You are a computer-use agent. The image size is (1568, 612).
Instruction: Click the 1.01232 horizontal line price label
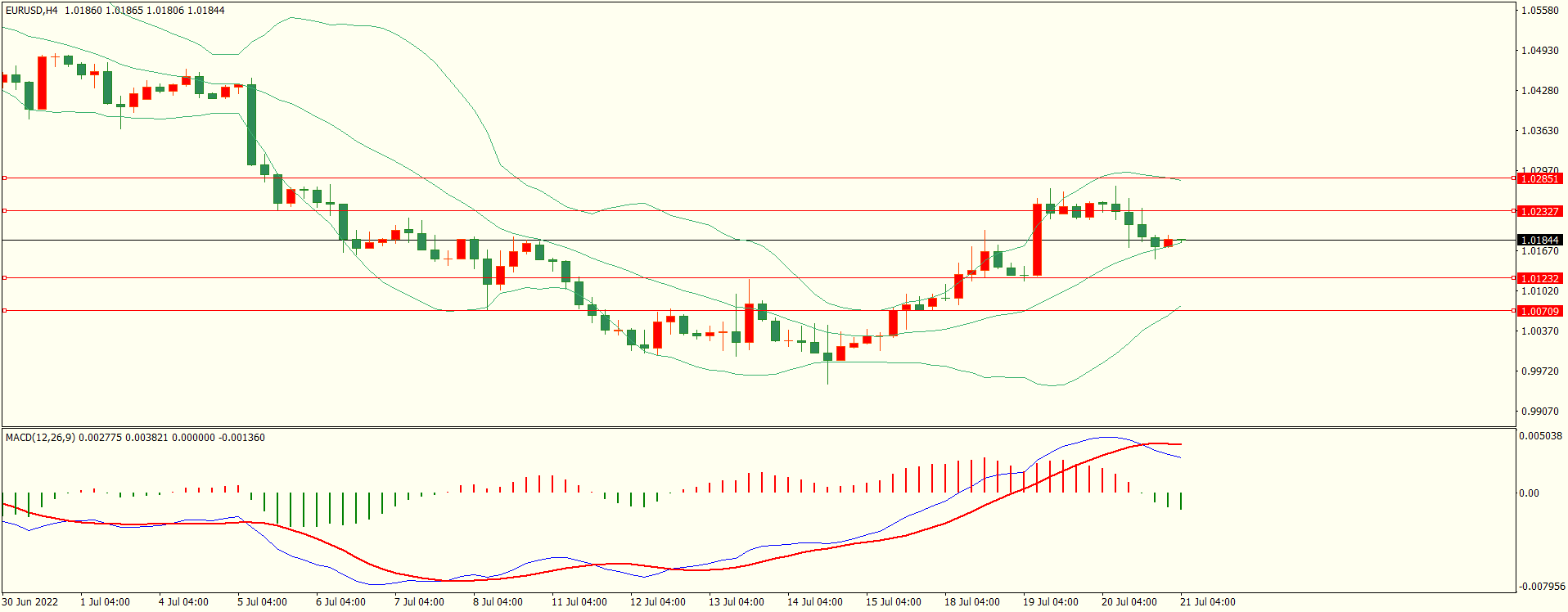1539,278
